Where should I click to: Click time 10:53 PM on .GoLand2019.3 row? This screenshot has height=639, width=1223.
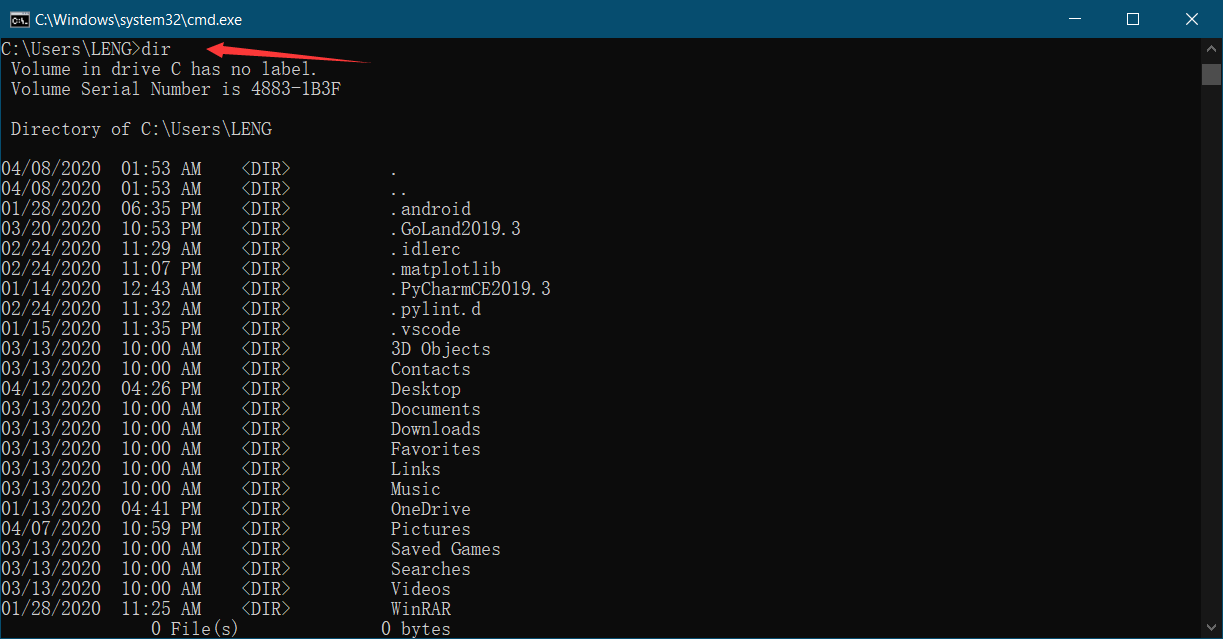click(161, 229)
